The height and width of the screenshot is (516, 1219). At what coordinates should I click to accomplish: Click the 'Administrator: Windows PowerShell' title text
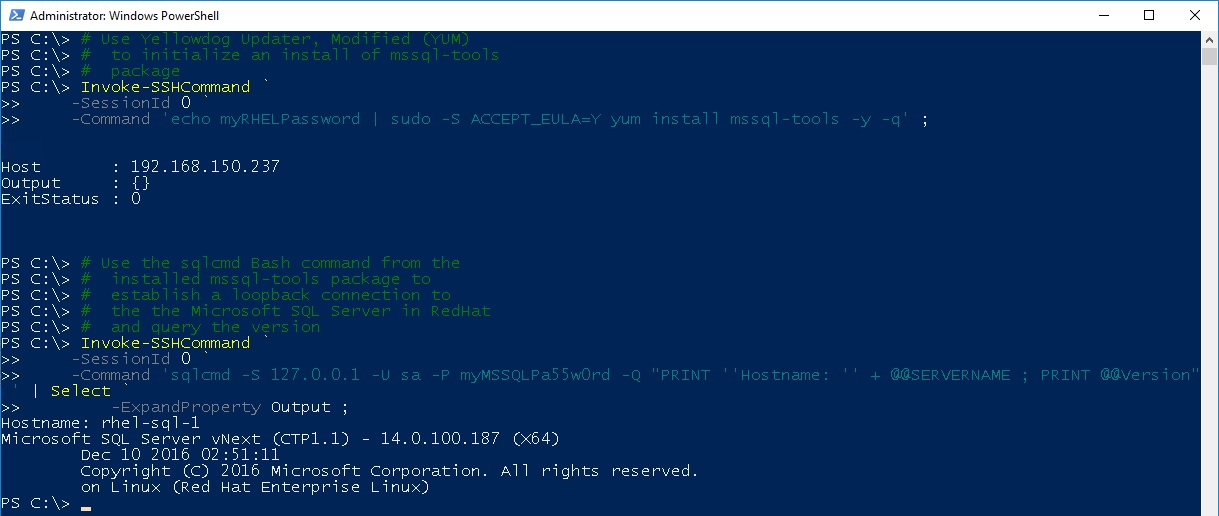pos(125,16)
